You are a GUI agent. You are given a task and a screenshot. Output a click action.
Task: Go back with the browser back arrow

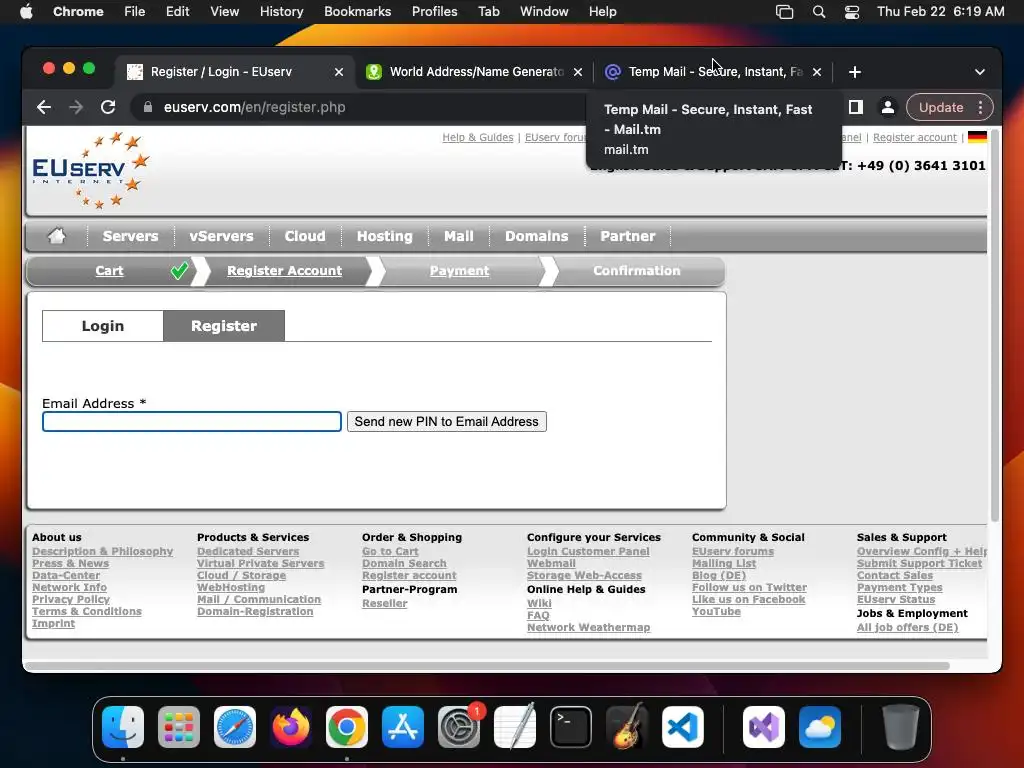click(x=44, y=107)
